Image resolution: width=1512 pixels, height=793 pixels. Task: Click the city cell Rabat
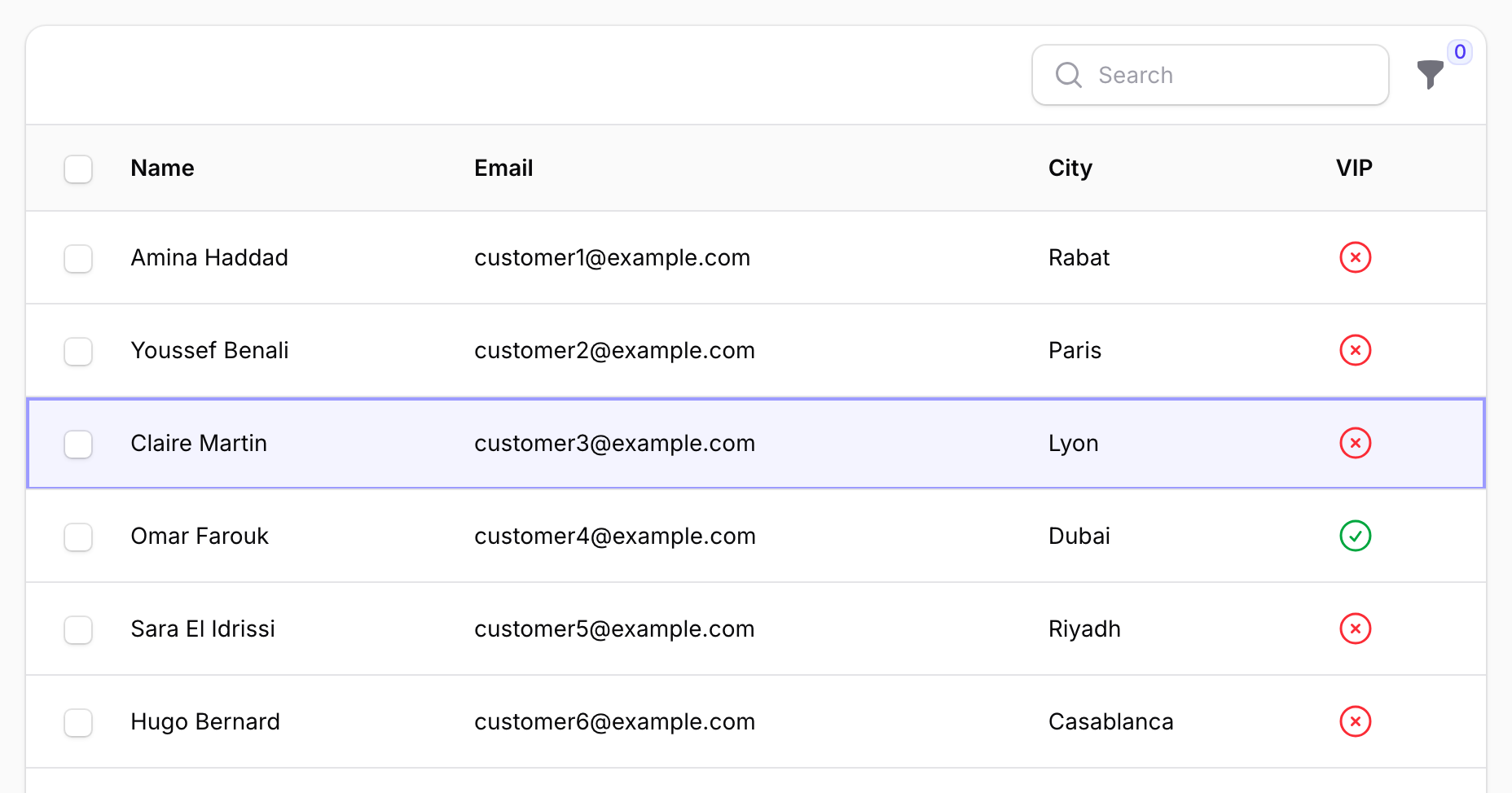(x=1079, y=257)
